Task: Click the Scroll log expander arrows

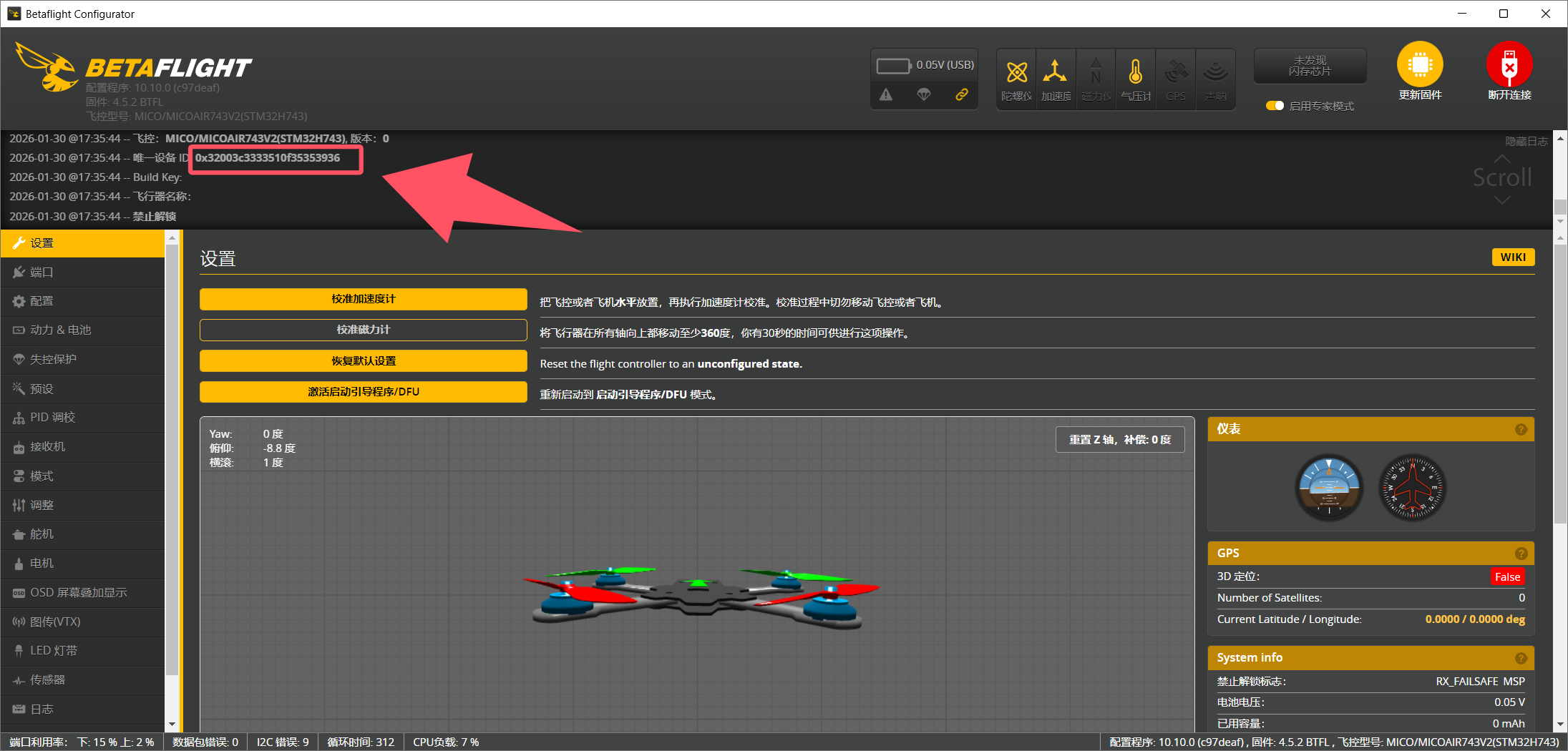Action: tap(1501, 178)
